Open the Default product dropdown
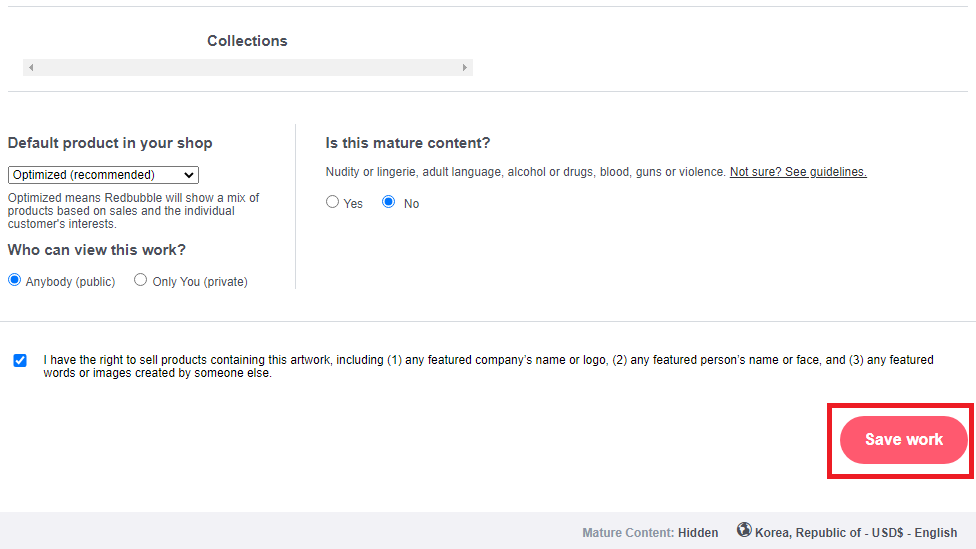This screenshot has width=976, height=549. (103, 175)
